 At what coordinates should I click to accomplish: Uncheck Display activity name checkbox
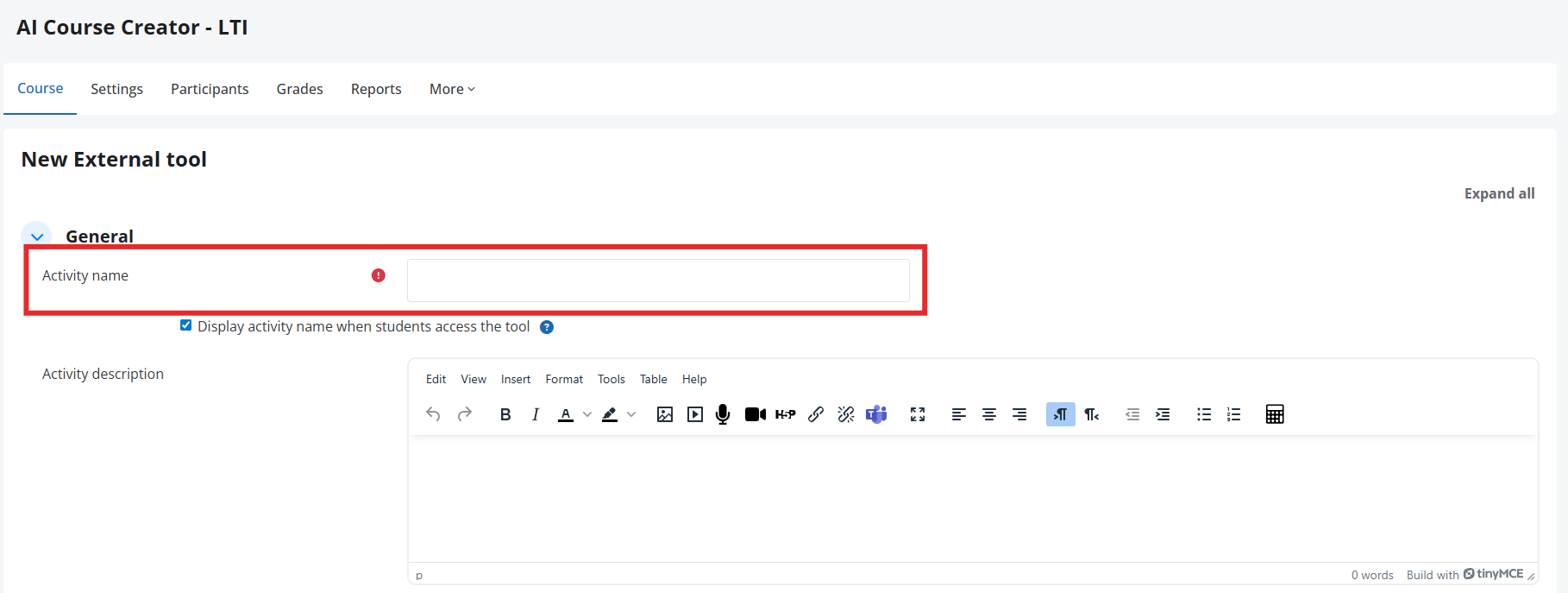point(185,325)
